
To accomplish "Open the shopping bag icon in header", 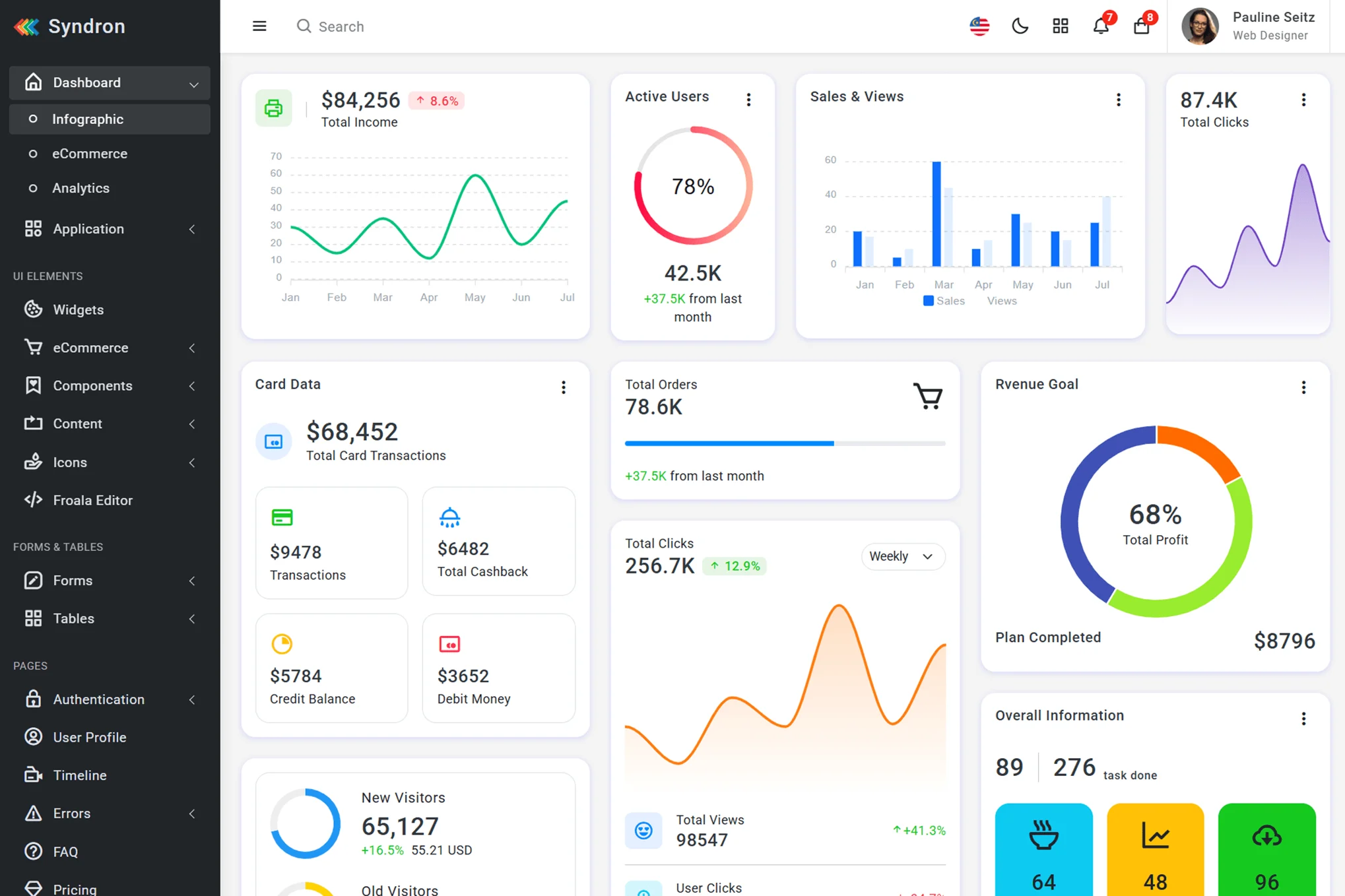I will click(x=1142, y=26).
